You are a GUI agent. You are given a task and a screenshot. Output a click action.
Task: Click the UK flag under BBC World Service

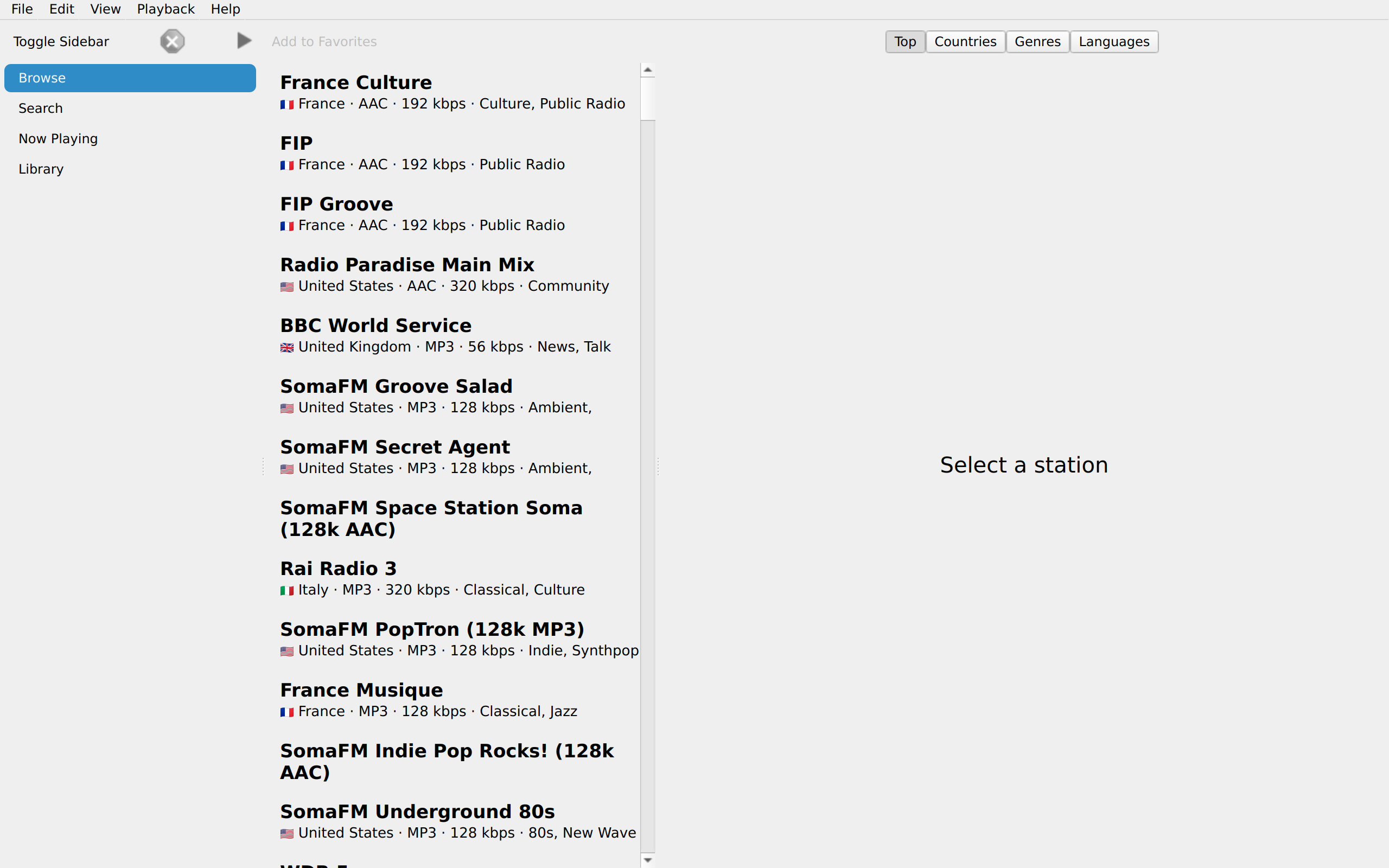coord(287,347)
